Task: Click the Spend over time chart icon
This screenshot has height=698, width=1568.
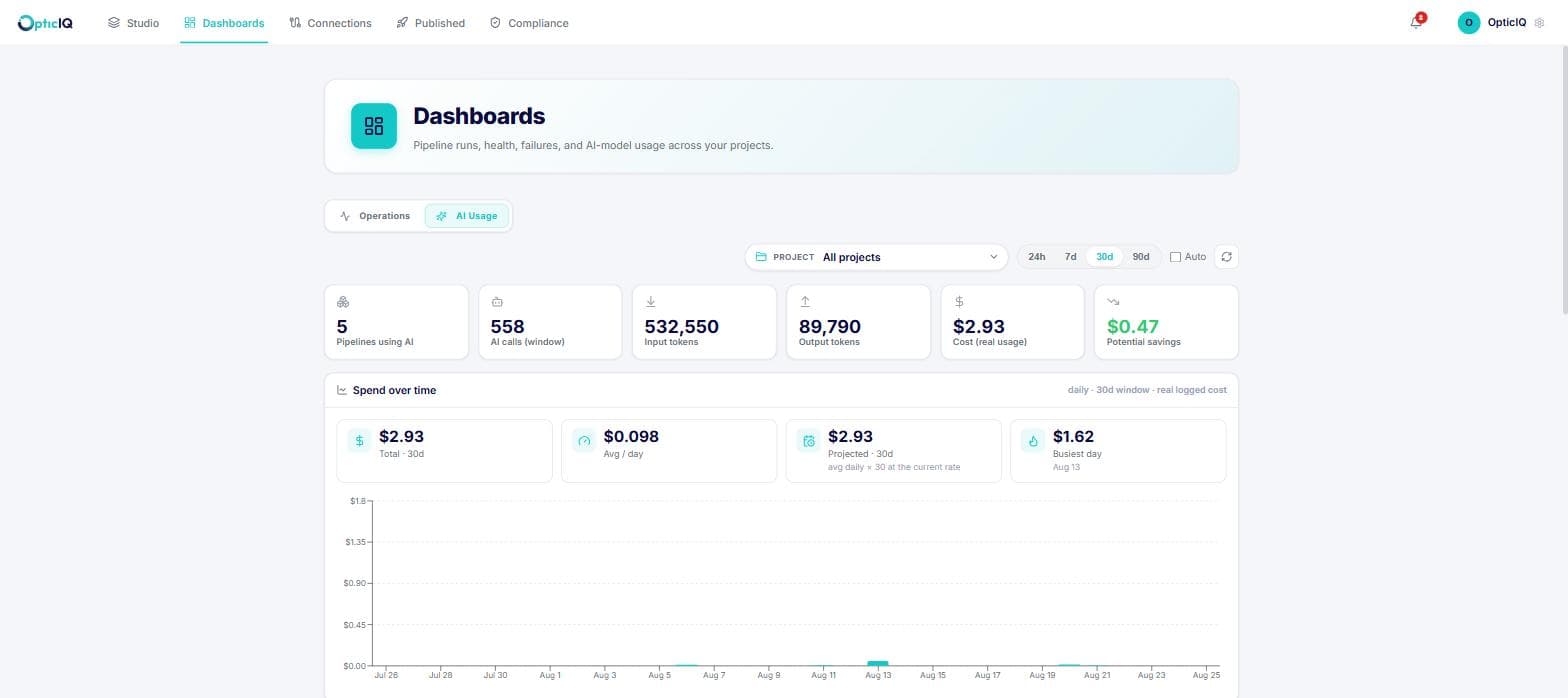Action: (x=342, y=390)
